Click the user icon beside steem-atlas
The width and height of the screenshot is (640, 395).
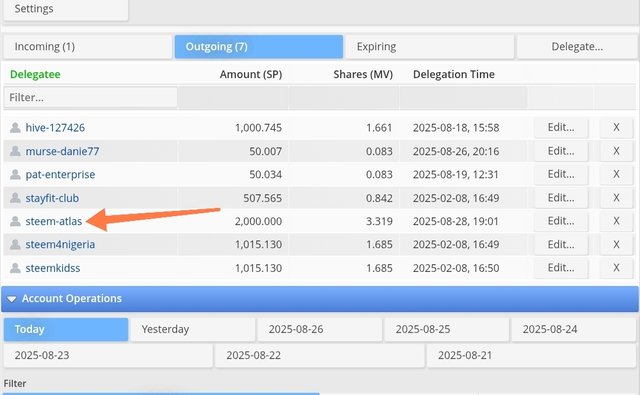pyautogui.click(x=15, y=222)
